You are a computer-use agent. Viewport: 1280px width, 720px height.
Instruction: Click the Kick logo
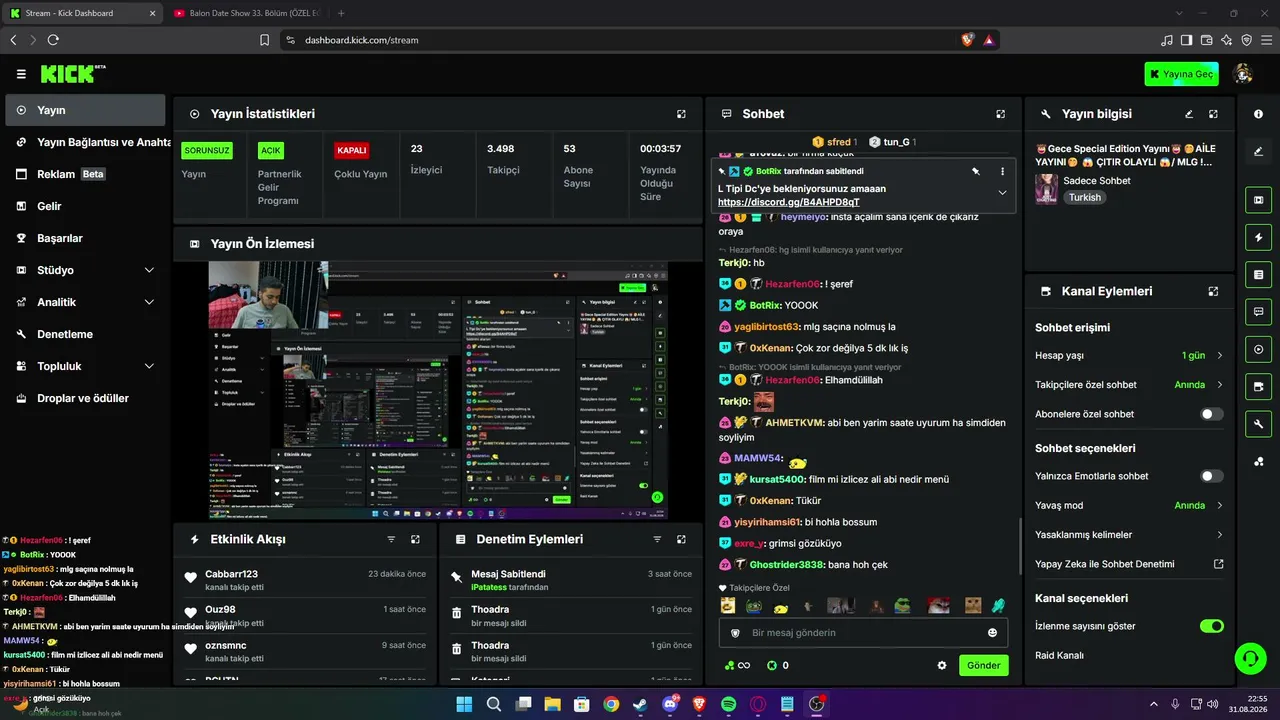pos(71,74)
